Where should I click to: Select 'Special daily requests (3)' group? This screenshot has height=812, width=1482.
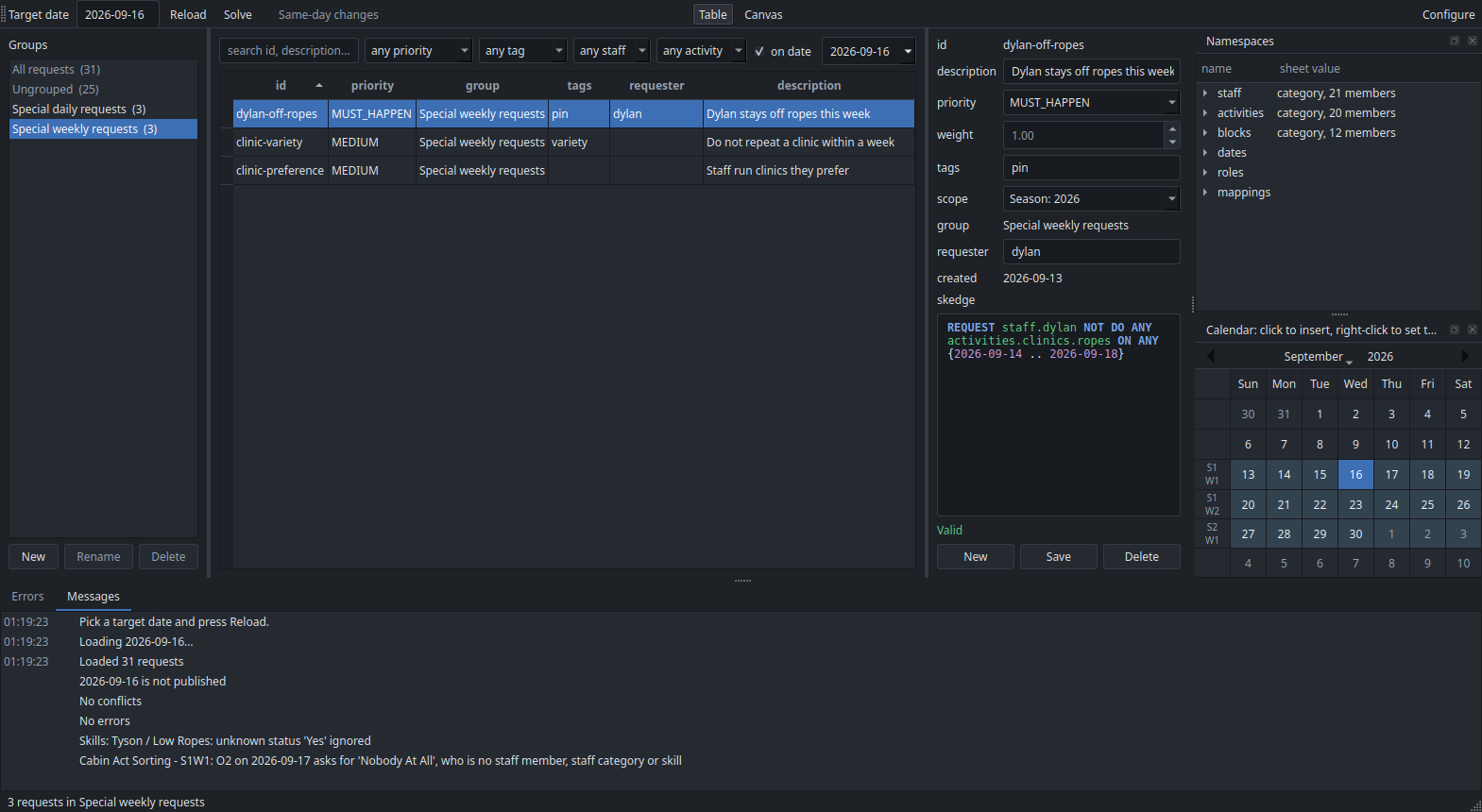[103, 109]
